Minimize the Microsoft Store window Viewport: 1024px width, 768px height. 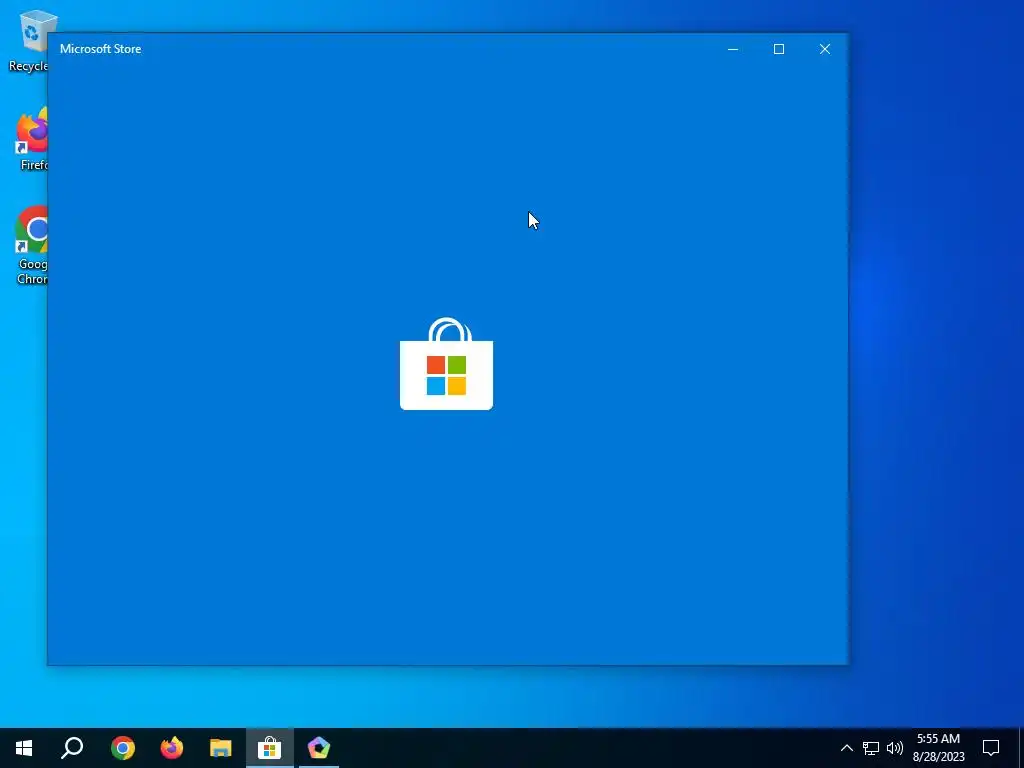point(733,49)
